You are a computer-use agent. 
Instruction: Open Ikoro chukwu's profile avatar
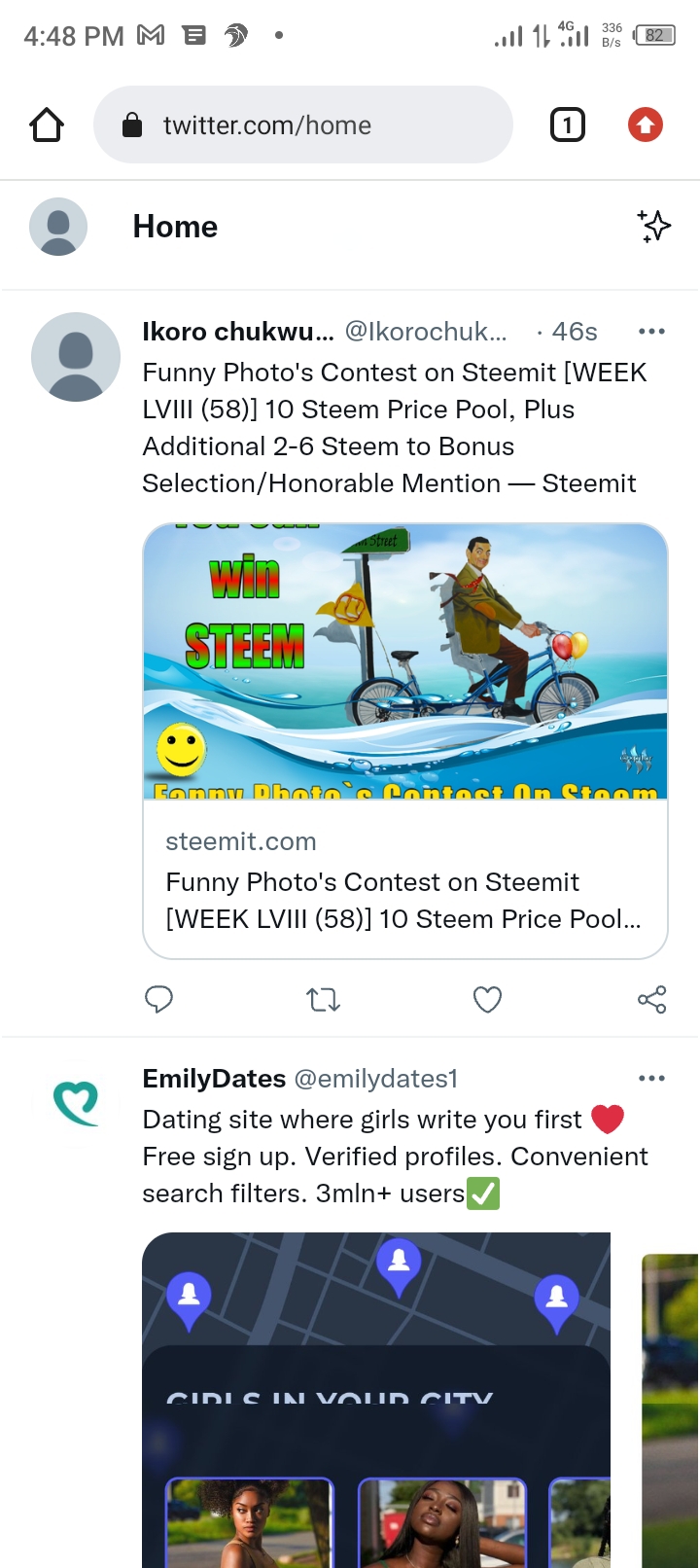pos(76,357)
